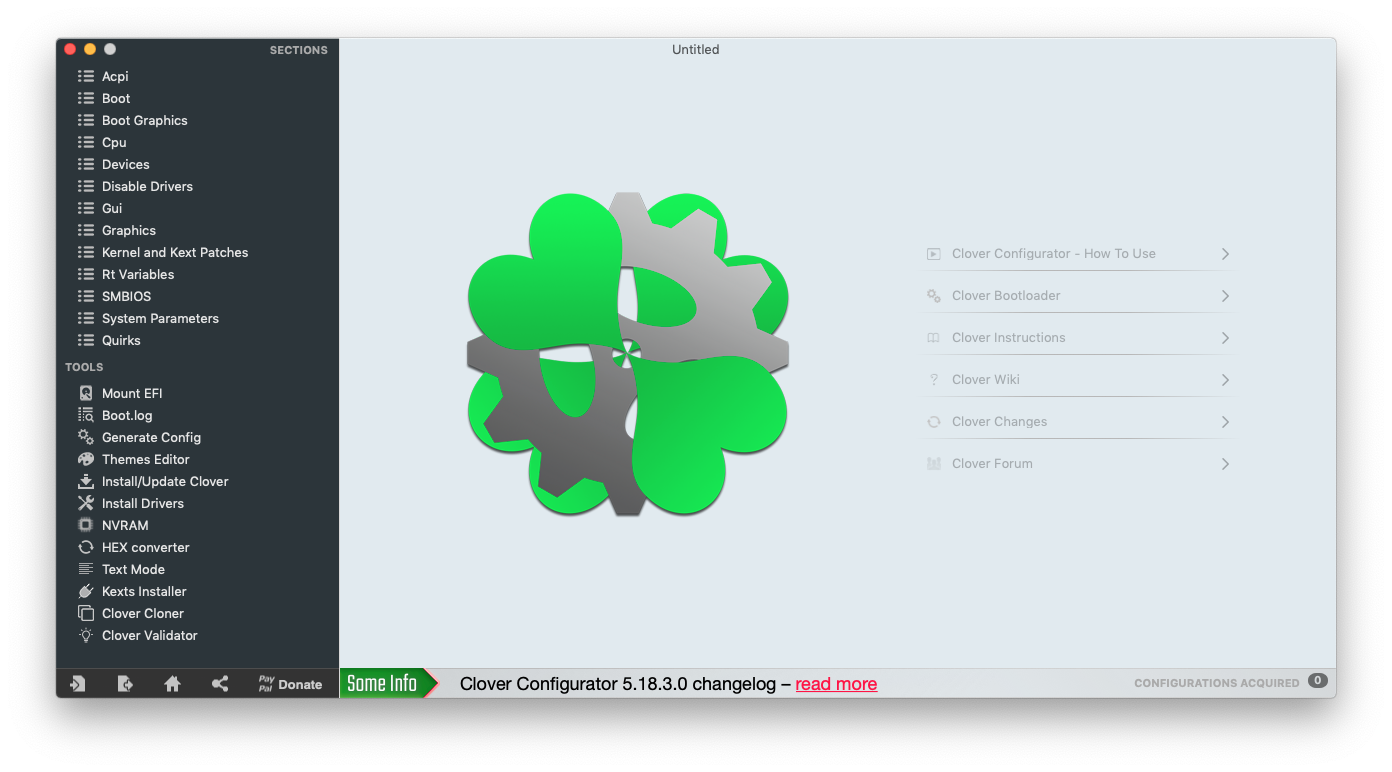Expand the chevron next to Clover Changes

[x=1225, y=422]
